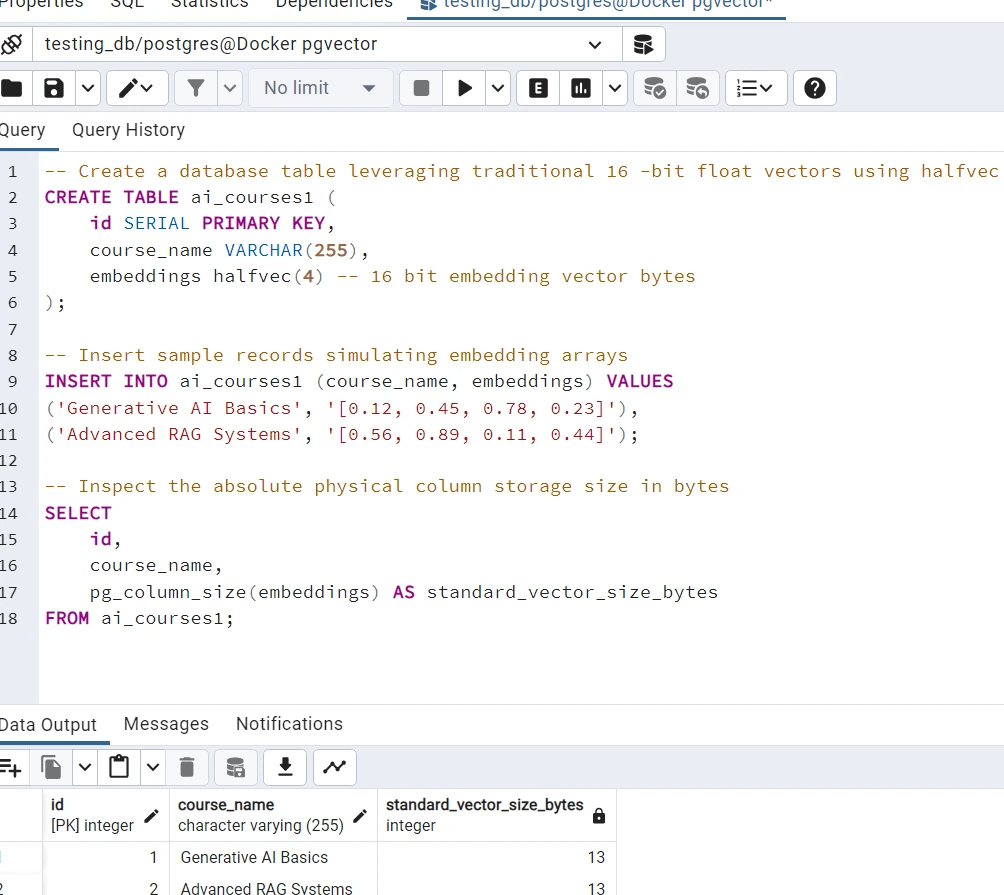The height and width of the screenshot is (895, 1004).
Task: Open connection selector testing_db/postgres@Docker pgvector
Action: pyautogui.click(x=327, y=44)
